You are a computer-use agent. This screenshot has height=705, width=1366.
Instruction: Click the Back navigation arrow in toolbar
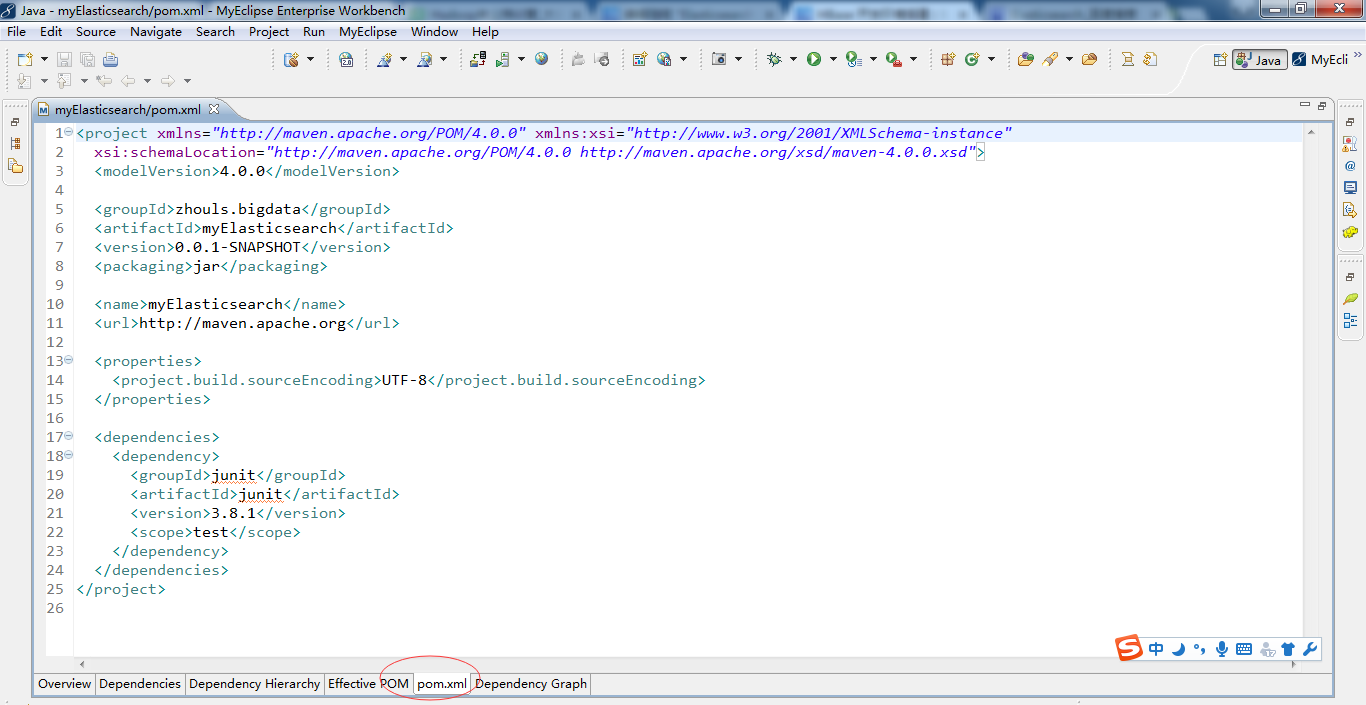pos(128,81)
